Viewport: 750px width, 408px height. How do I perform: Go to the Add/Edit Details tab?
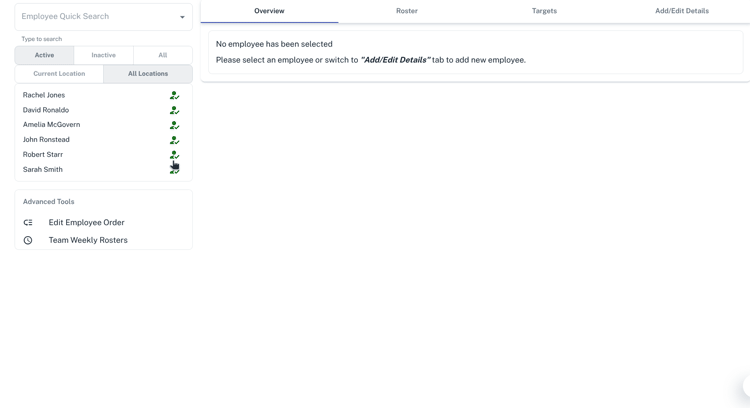pyautogui.click(x=681, y=11)
